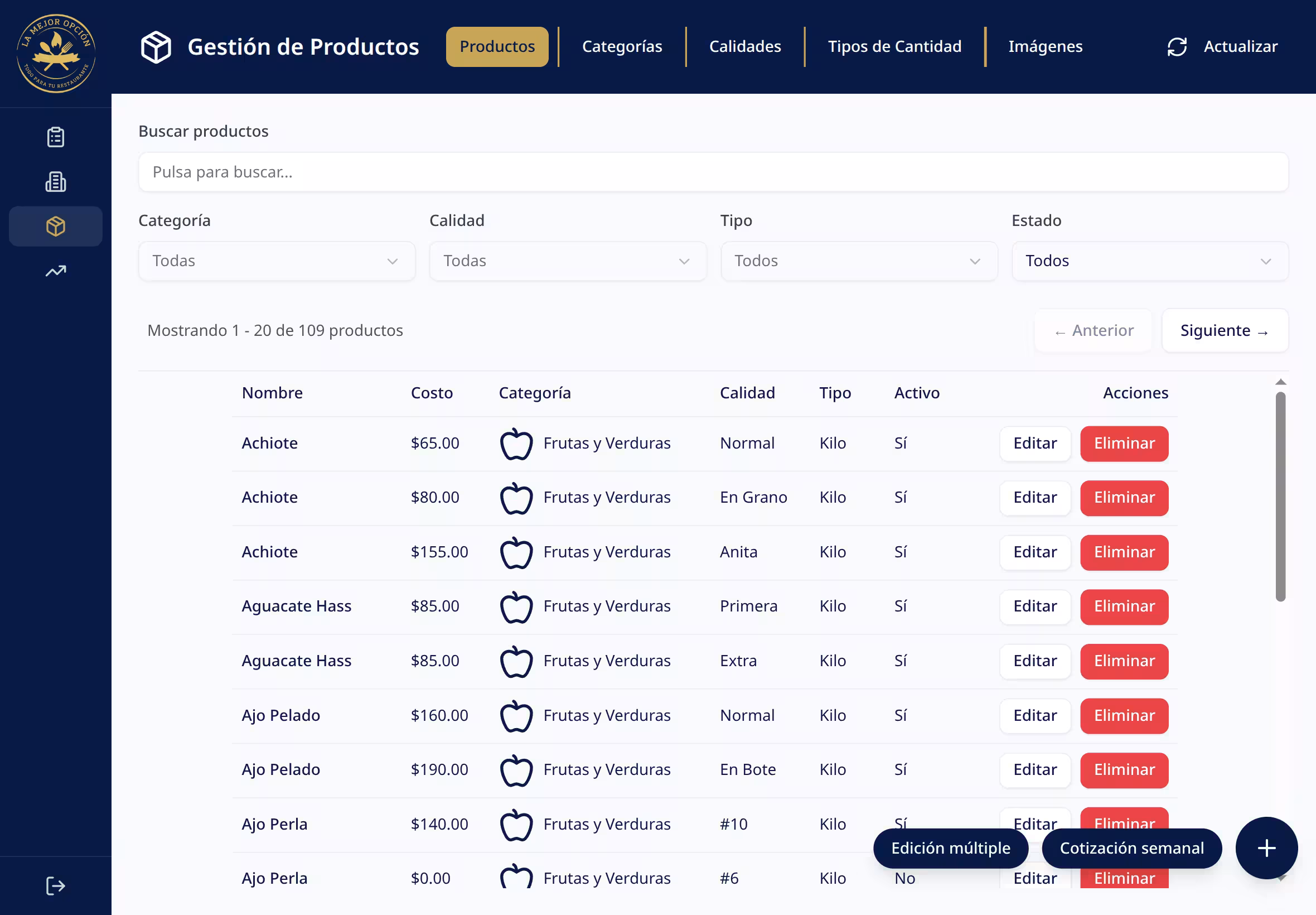The height and width of the screenshot is (915, 1316).
Task: Click the refresh icon next to Actualizar
Action: tap(1177, 46)
